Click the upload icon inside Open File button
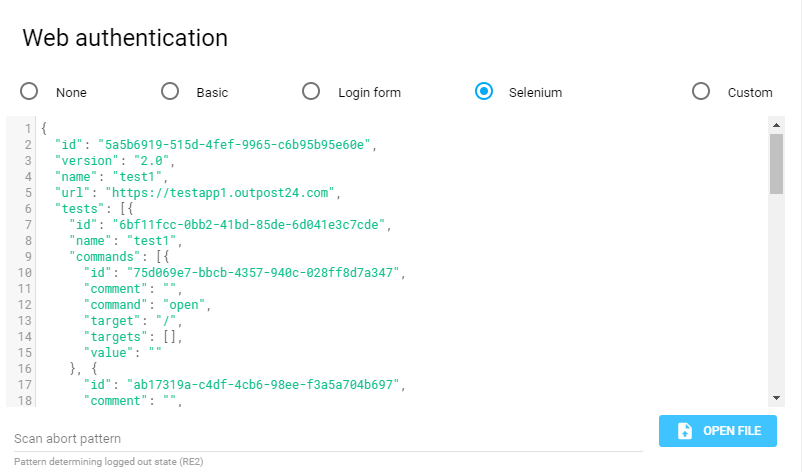 click(x=685, y=431)
